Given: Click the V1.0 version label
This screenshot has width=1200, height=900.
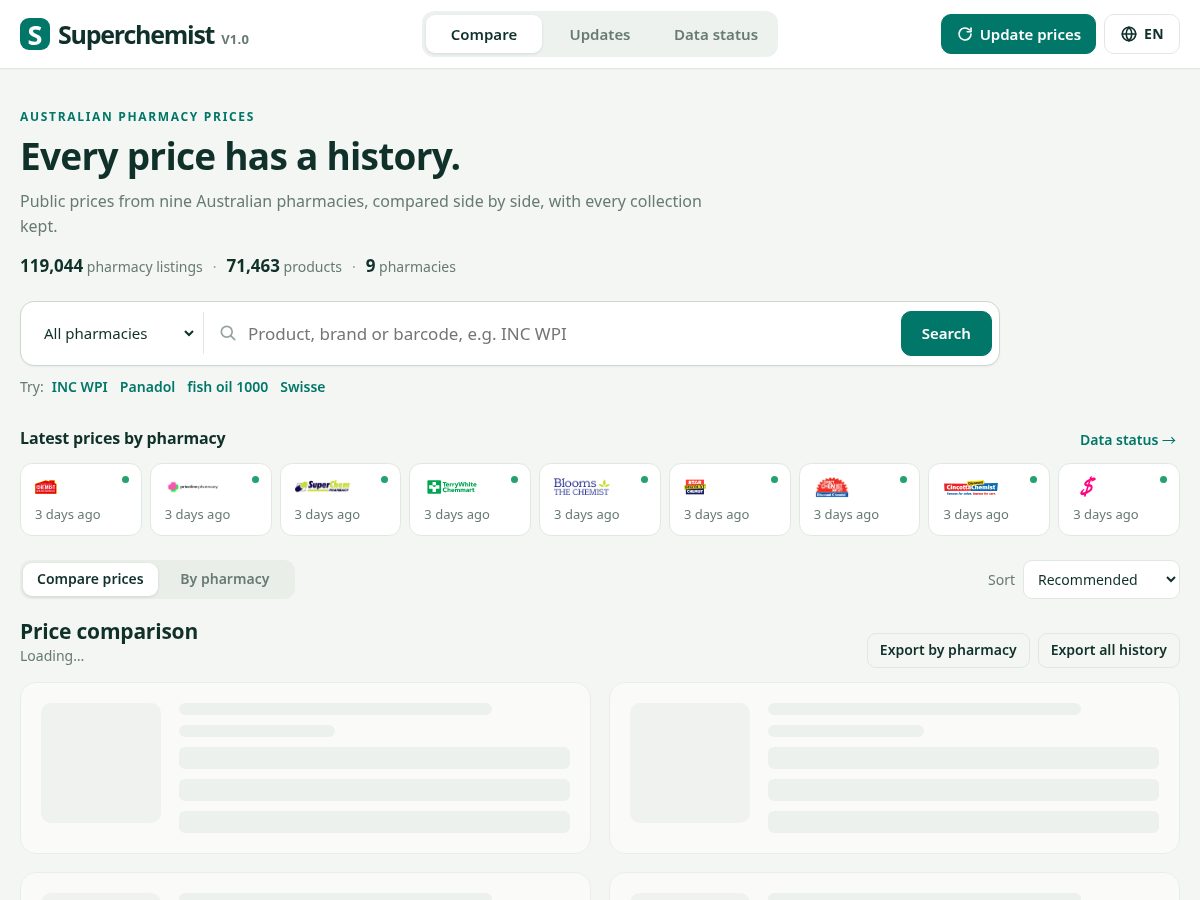Looking at the screenshot, I should [235, 40].
